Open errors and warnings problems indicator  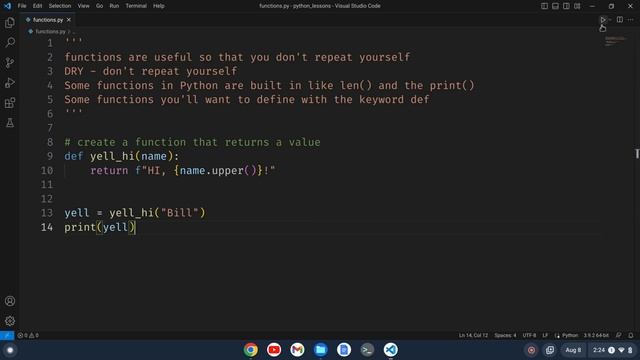pyautogui.click(x=28, y=335)
